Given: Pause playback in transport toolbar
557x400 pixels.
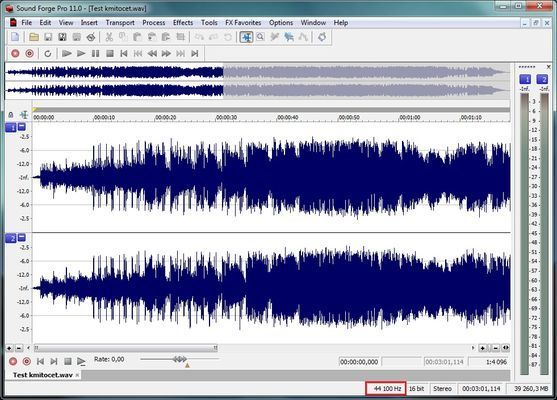Looking at the screenshot, I should [95, 54].
